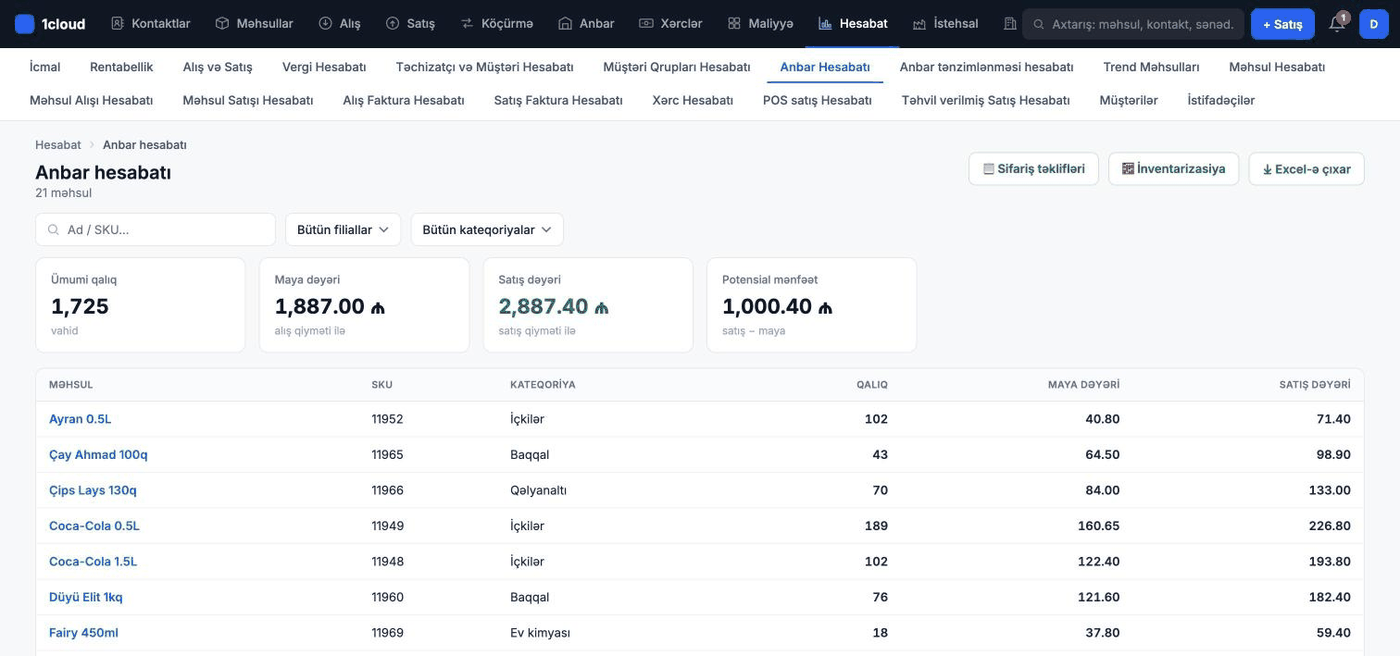Open the Coca-Cola 0.5L product
This screenshot has height=656, width=1400.
click(94, 526)
